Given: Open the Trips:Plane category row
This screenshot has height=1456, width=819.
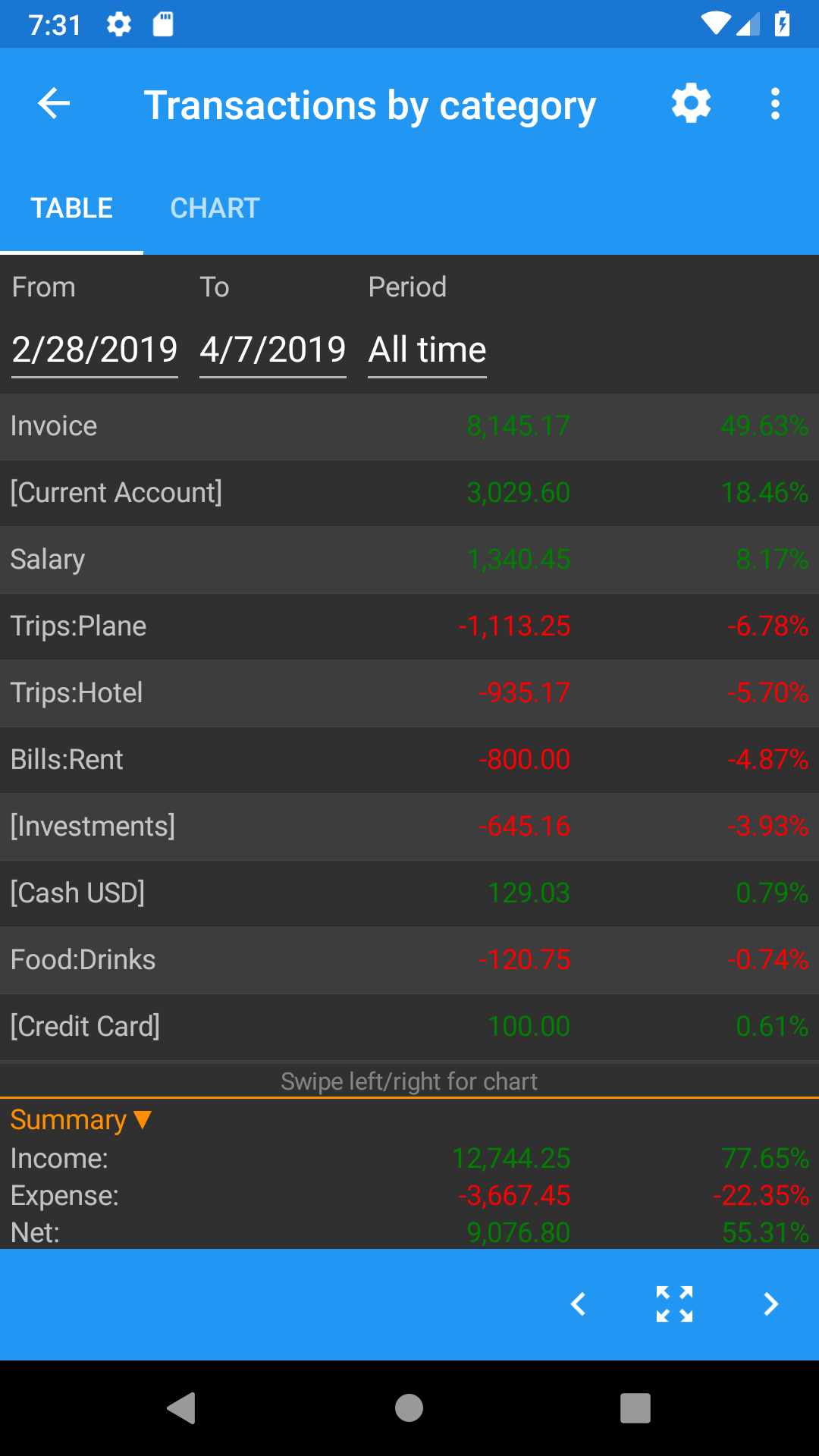Looking at the screenshot, I should (x=409, y=626).
